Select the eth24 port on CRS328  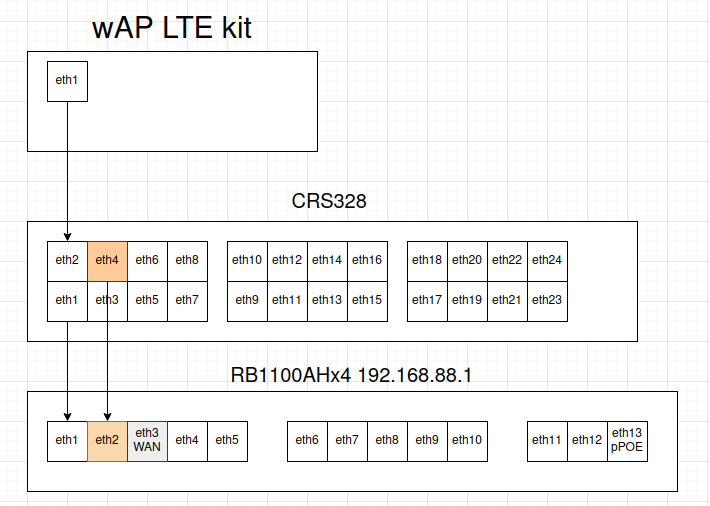547,261
